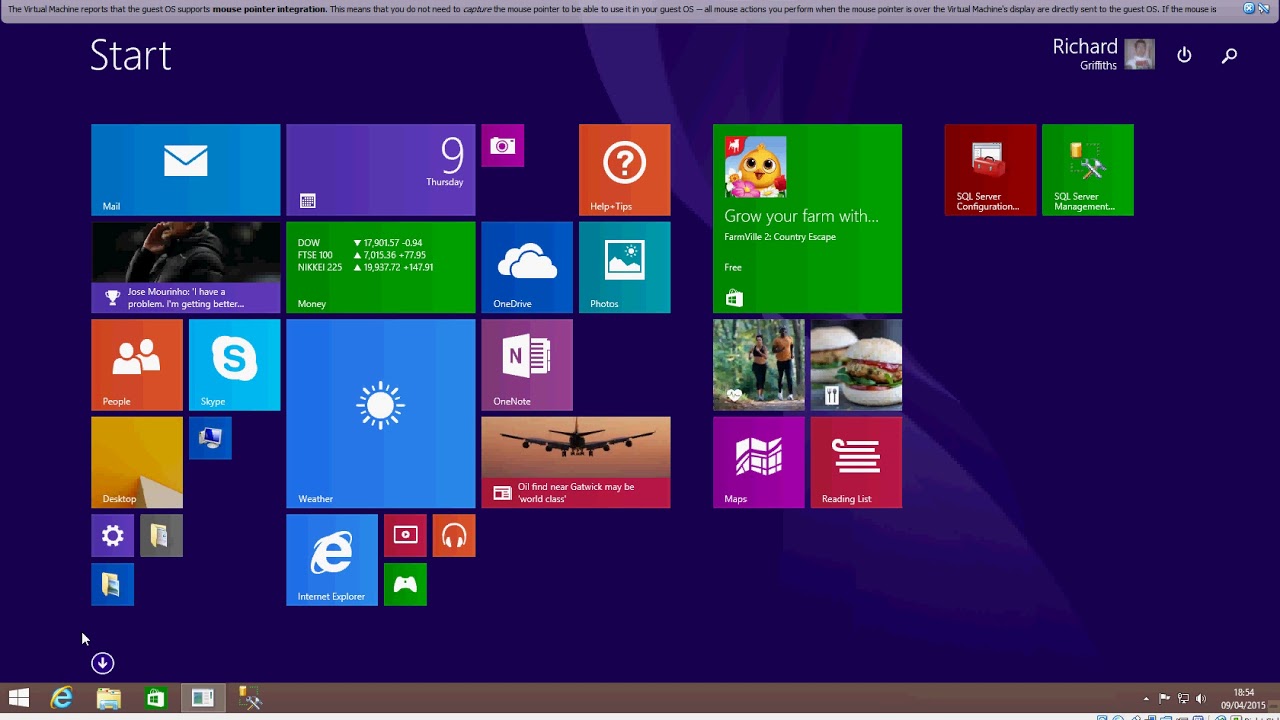Screen dimensions: 1280x720
Task: Open the Photos tile
Action: coord(624,267)
